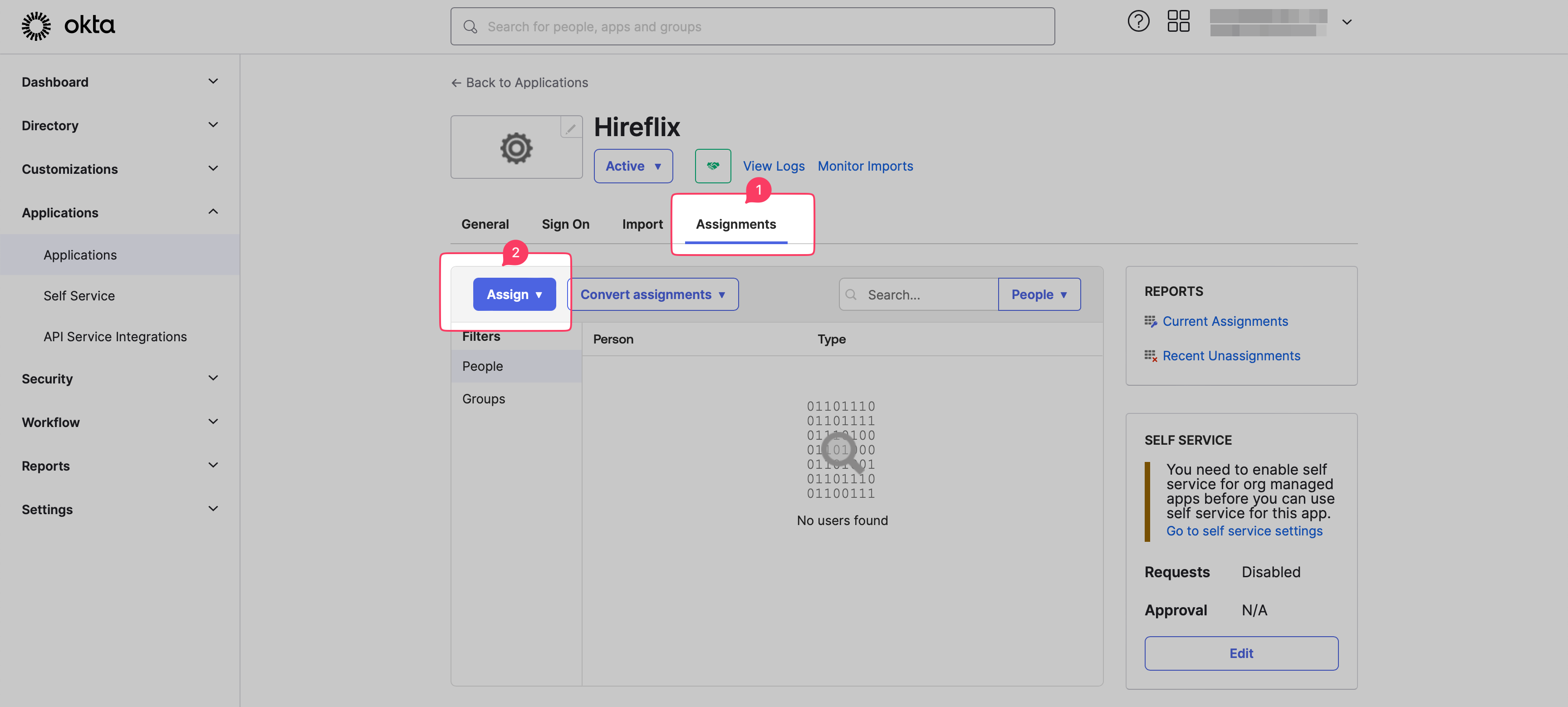Click the Type column header
1568x707 pixels.
click(832, 339)
